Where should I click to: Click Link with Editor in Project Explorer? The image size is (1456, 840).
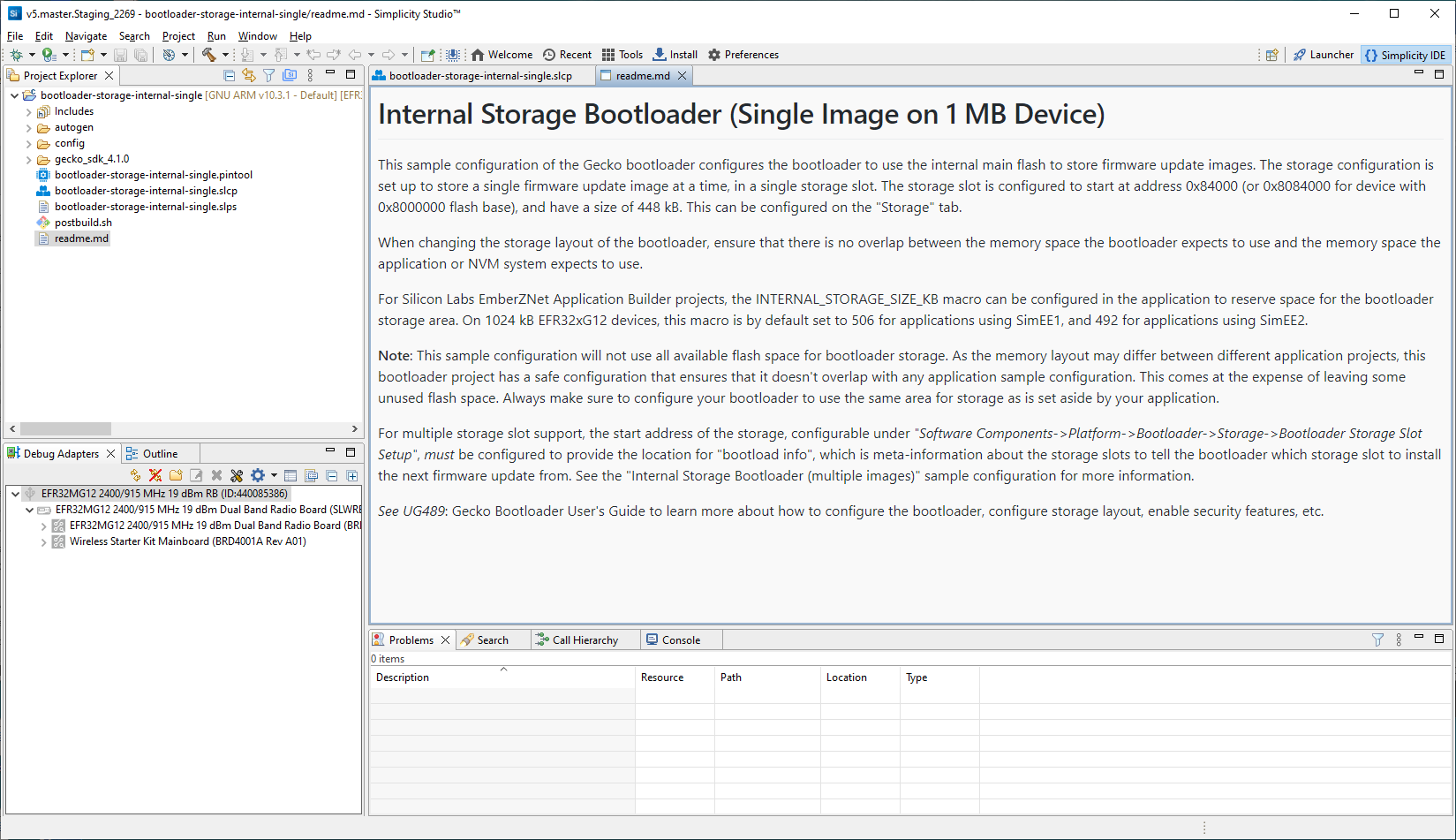point(249,76)
